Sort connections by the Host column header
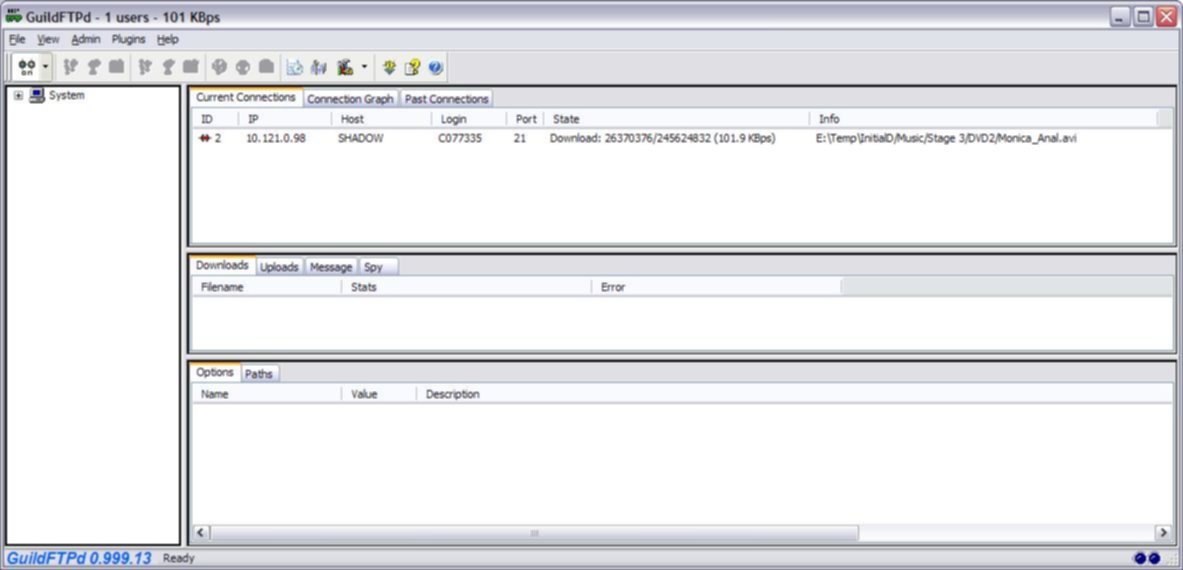 pos(382,119)
